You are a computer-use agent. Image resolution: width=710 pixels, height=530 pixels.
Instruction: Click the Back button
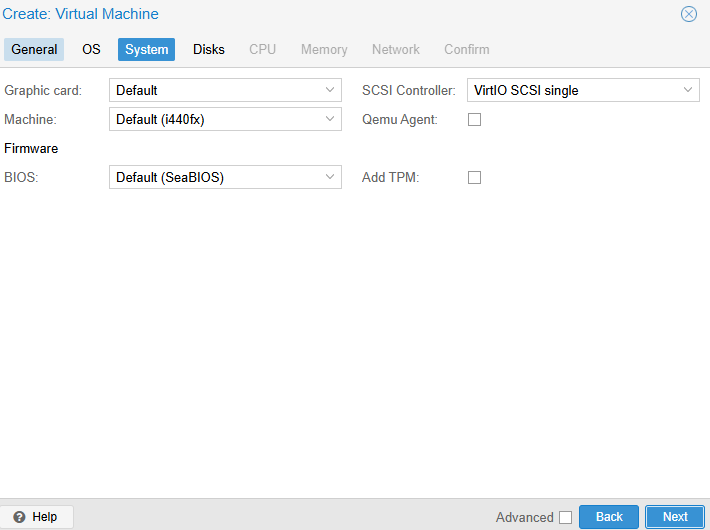(x=609, y=517)
